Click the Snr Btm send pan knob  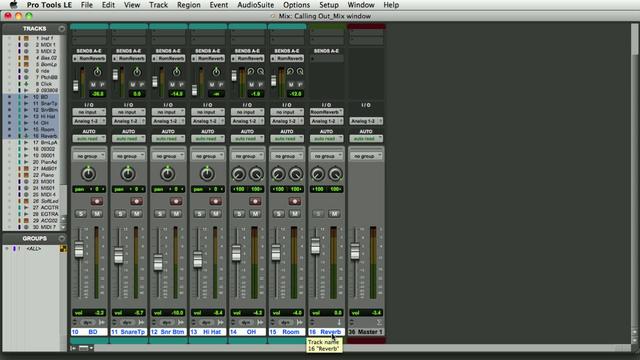click(176, 72)
